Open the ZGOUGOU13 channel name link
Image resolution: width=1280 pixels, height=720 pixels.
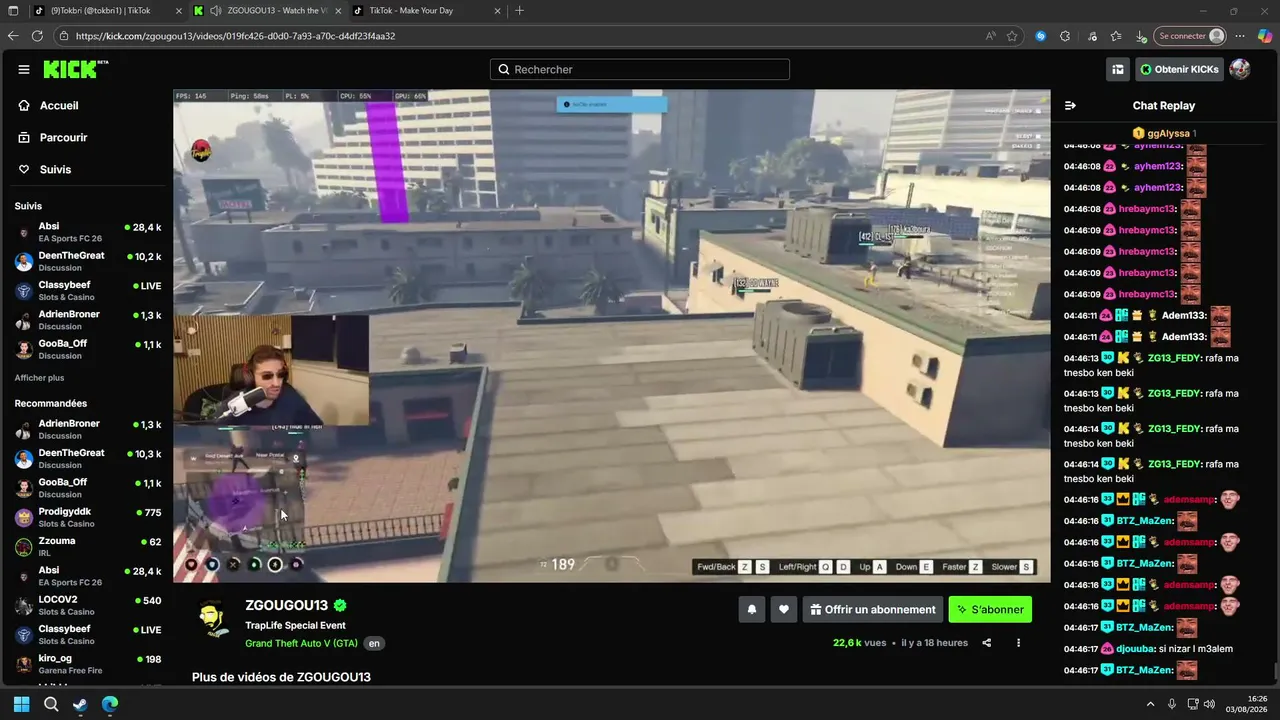pos(286,605)
